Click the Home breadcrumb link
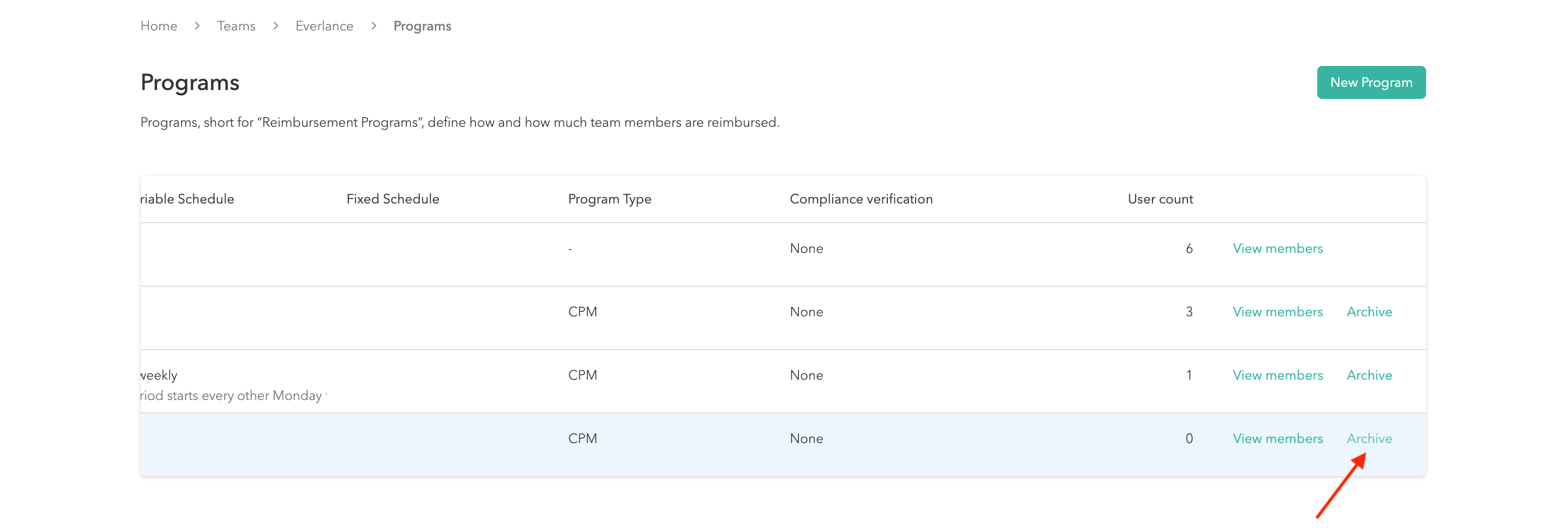 tap(158, 26)
